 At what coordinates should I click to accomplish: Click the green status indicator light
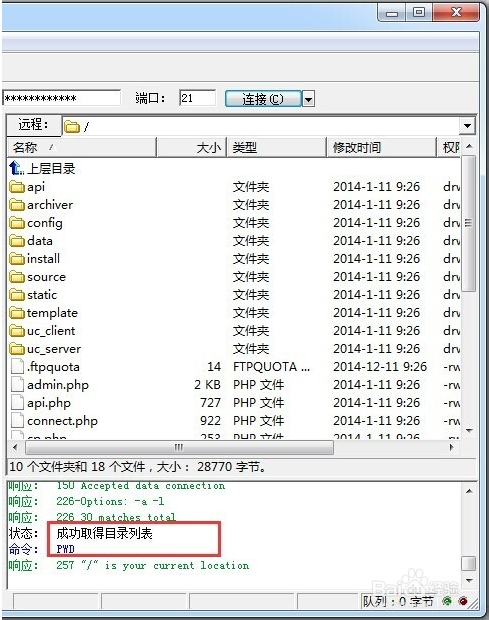point(447,601)
